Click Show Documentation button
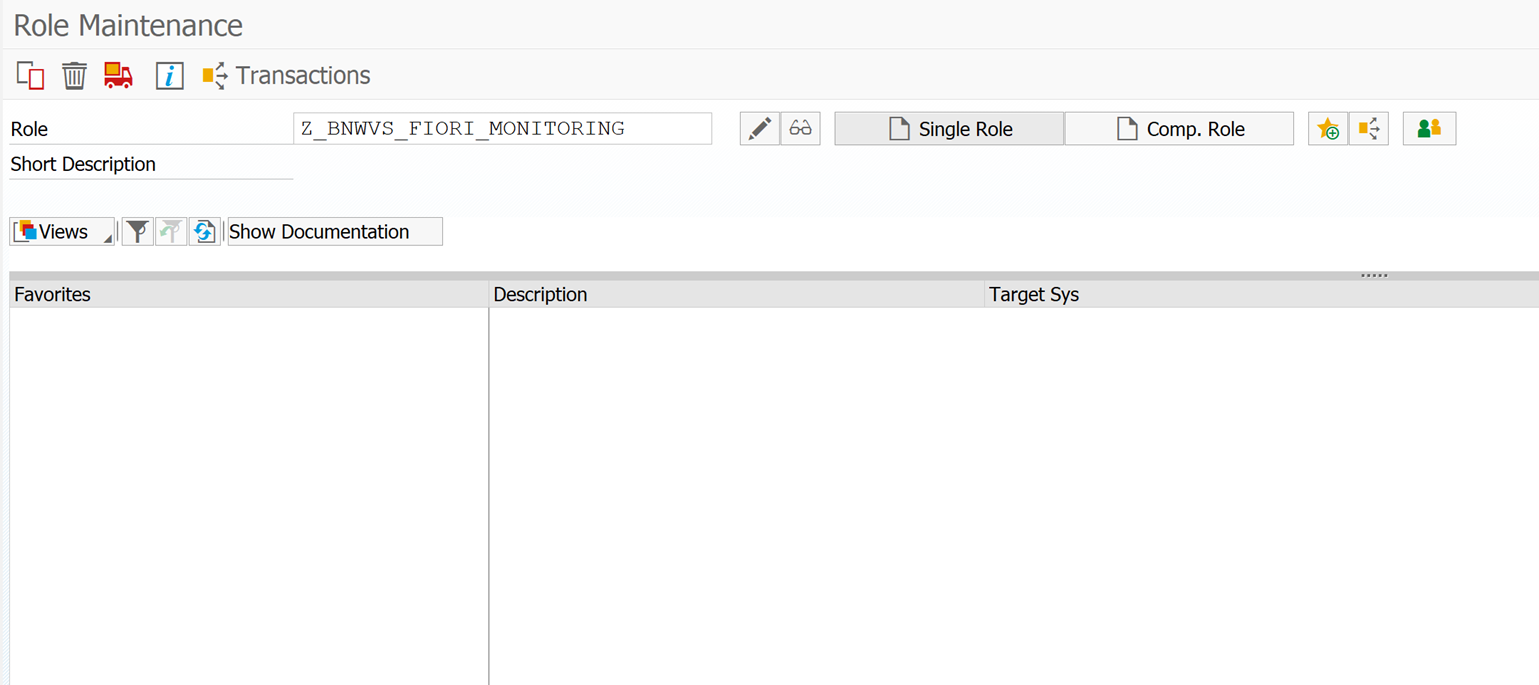The height and width of the screenshot is (685, 1539). pos(334,232)
